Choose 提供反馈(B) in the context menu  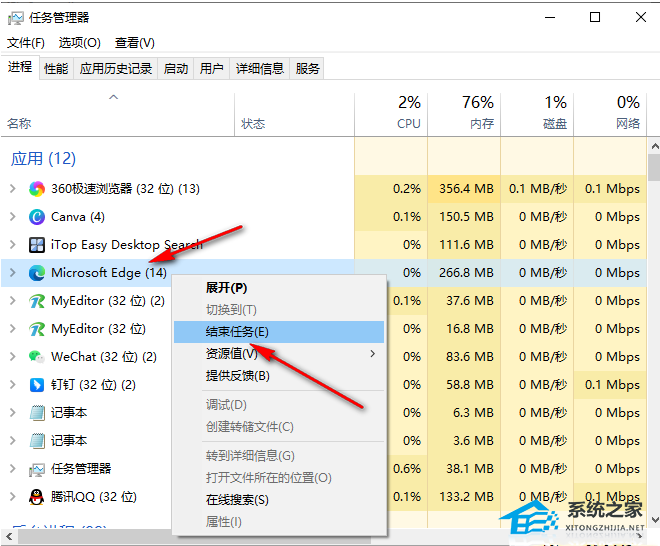coord(279,376)
